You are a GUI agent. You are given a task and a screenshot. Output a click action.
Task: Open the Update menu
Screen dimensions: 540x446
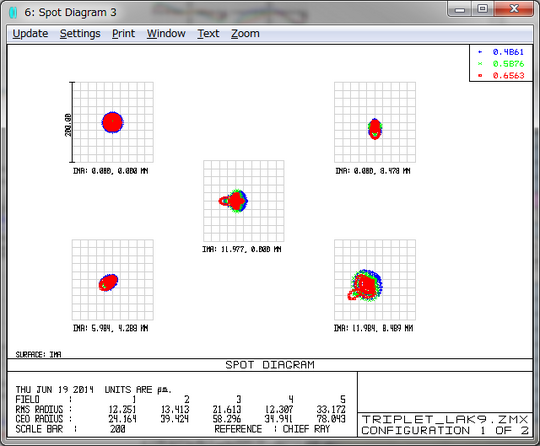coord(30,34)
